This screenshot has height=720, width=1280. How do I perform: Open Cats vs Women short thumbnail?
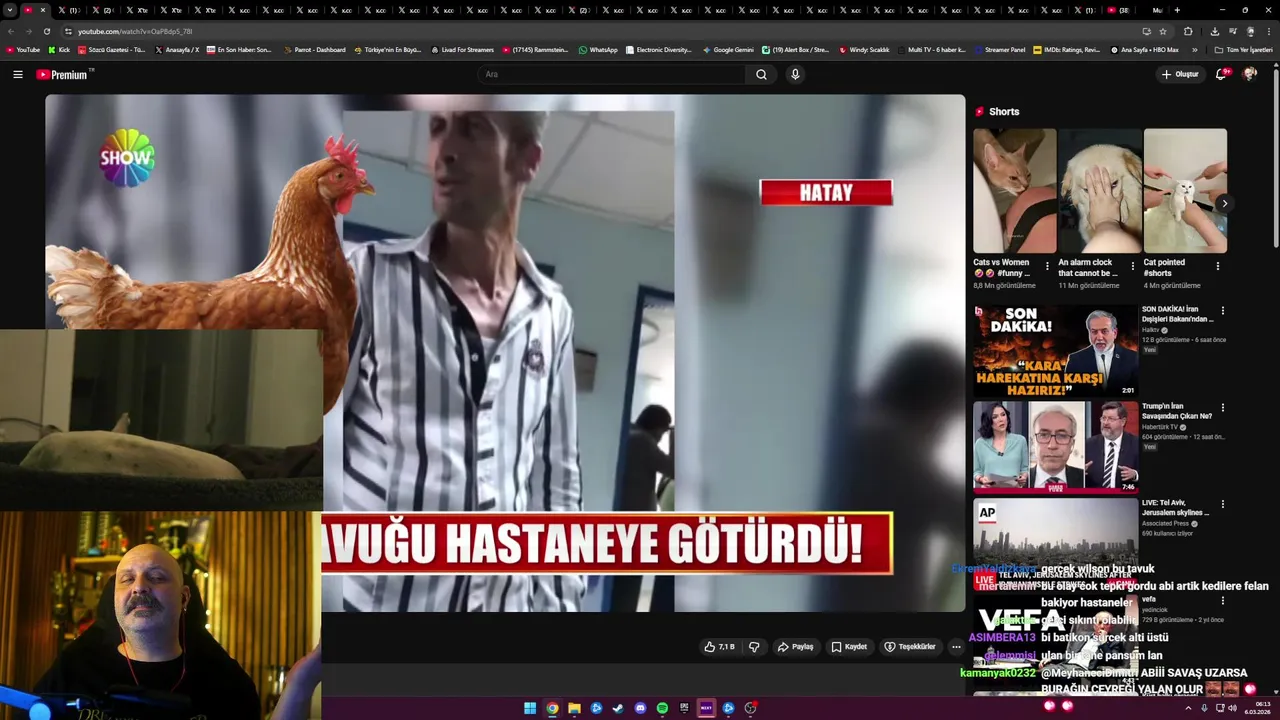(x=1014, y=191)
